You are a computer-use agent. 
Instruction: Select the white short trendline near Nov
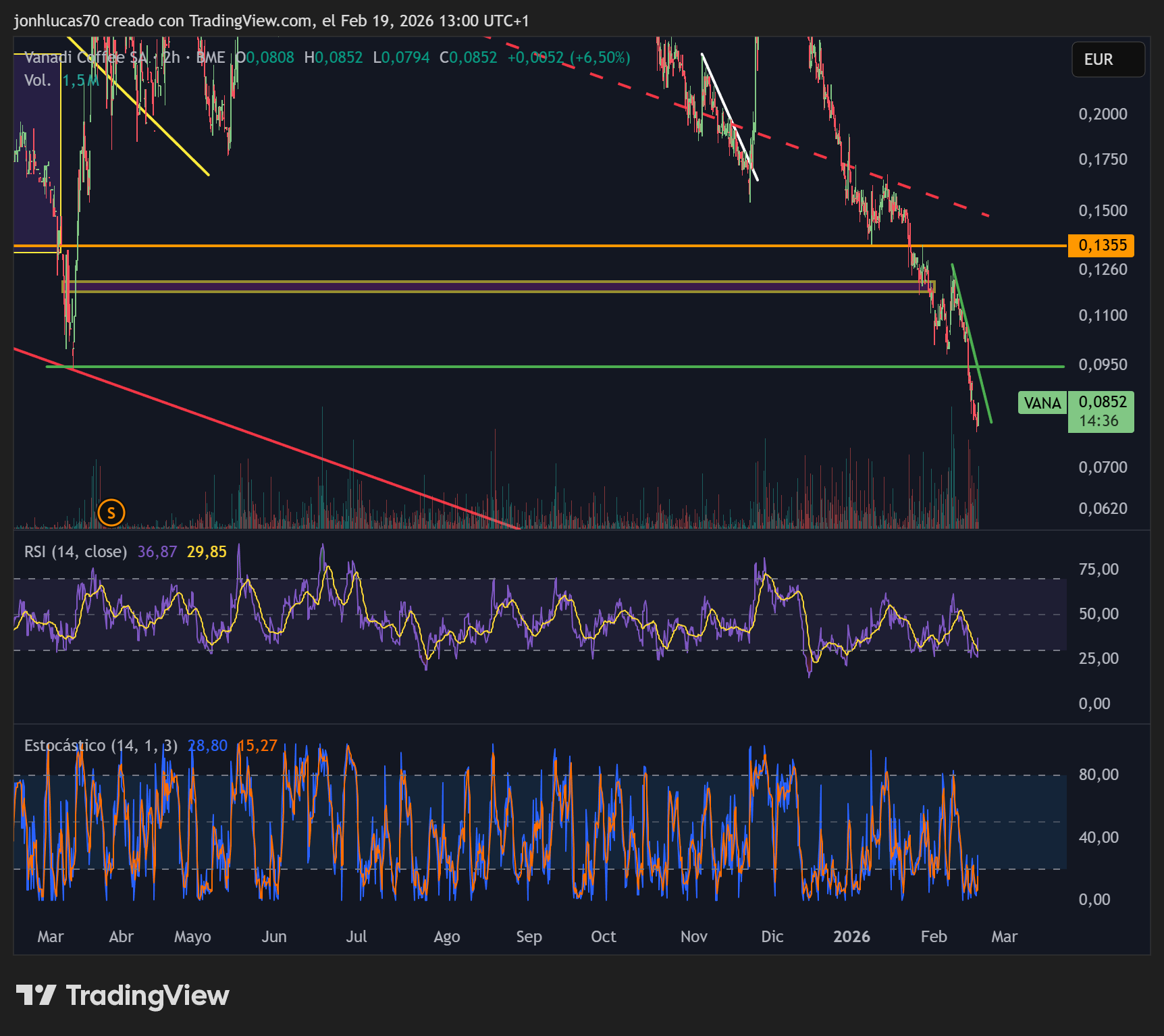point(730,117)
